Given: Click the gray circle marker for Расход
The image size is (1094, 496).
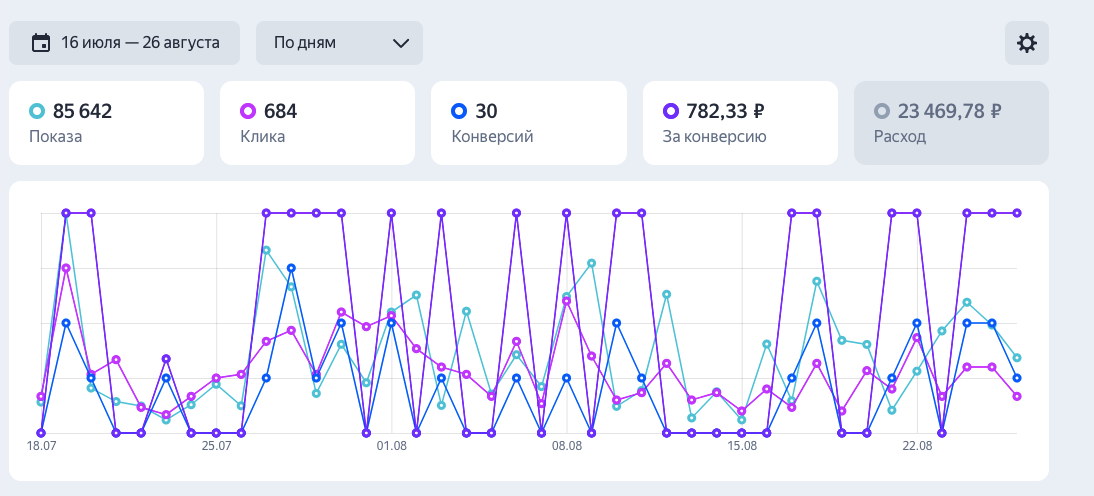Looking at the screenshot, I should pyautogui.click(x=882, y=111).
